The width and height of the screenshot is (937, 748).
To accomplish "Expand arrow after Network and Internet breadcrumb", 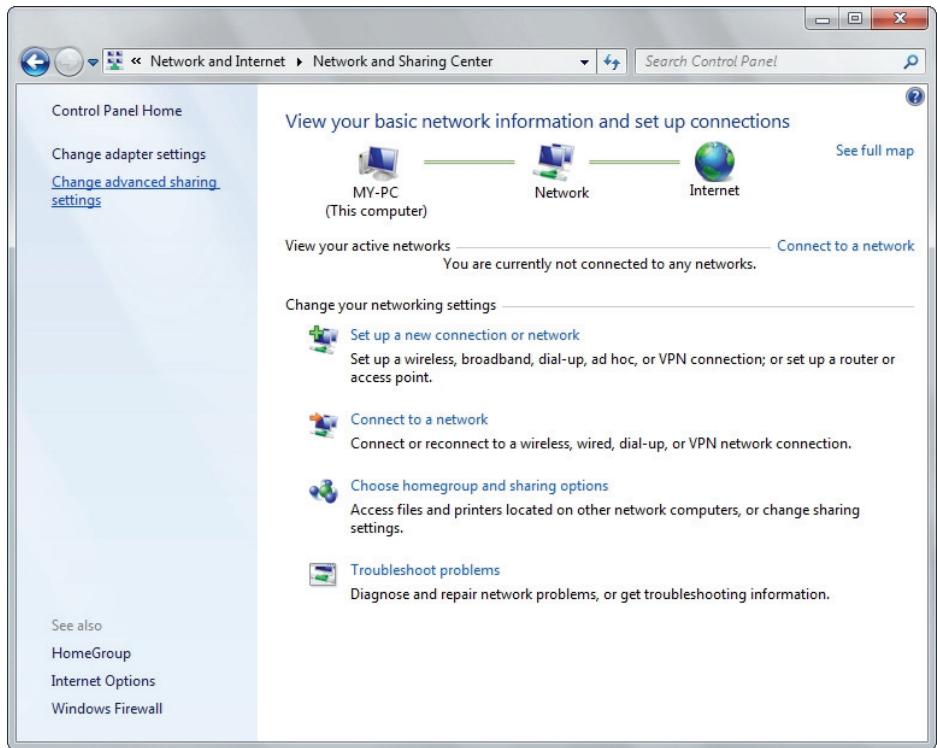I will coord(299,62).
